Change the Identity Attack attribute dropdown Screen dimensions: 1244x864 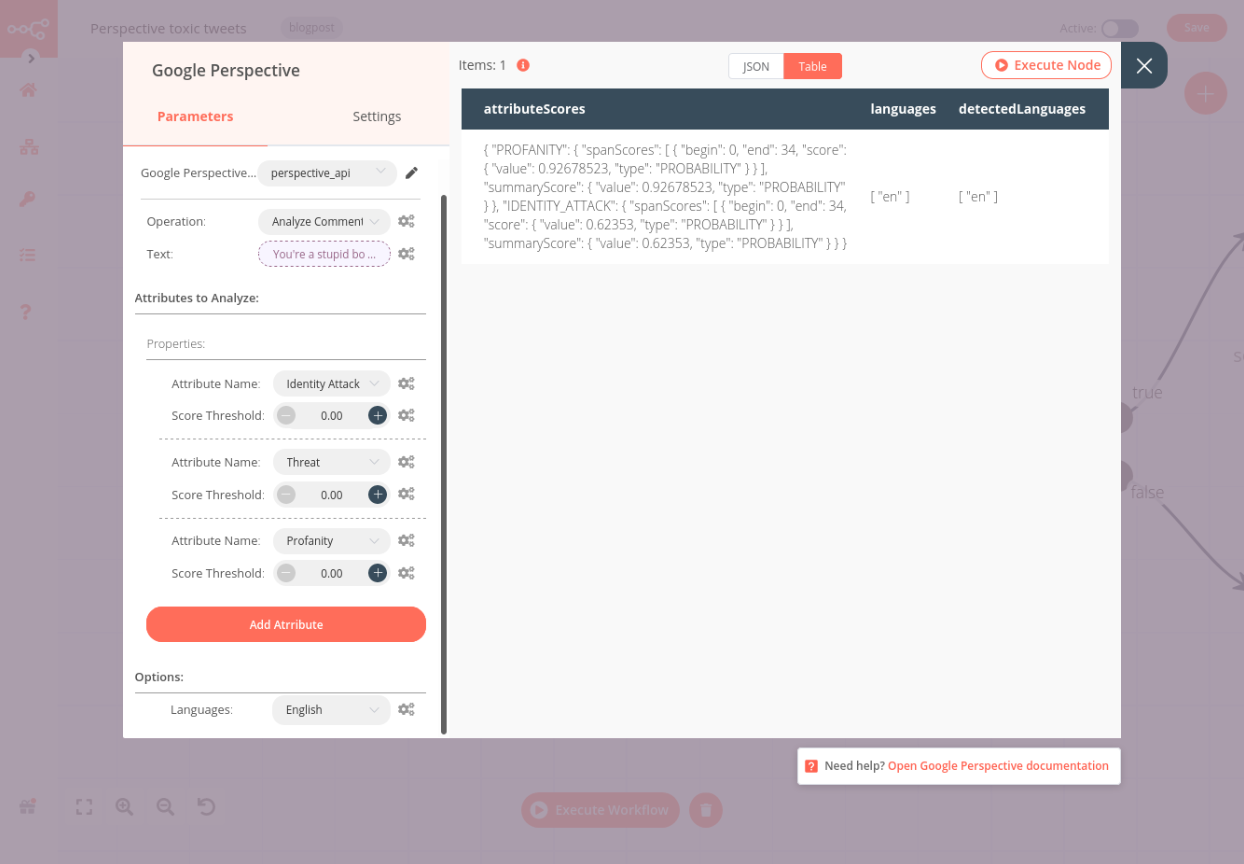point(332,384)
